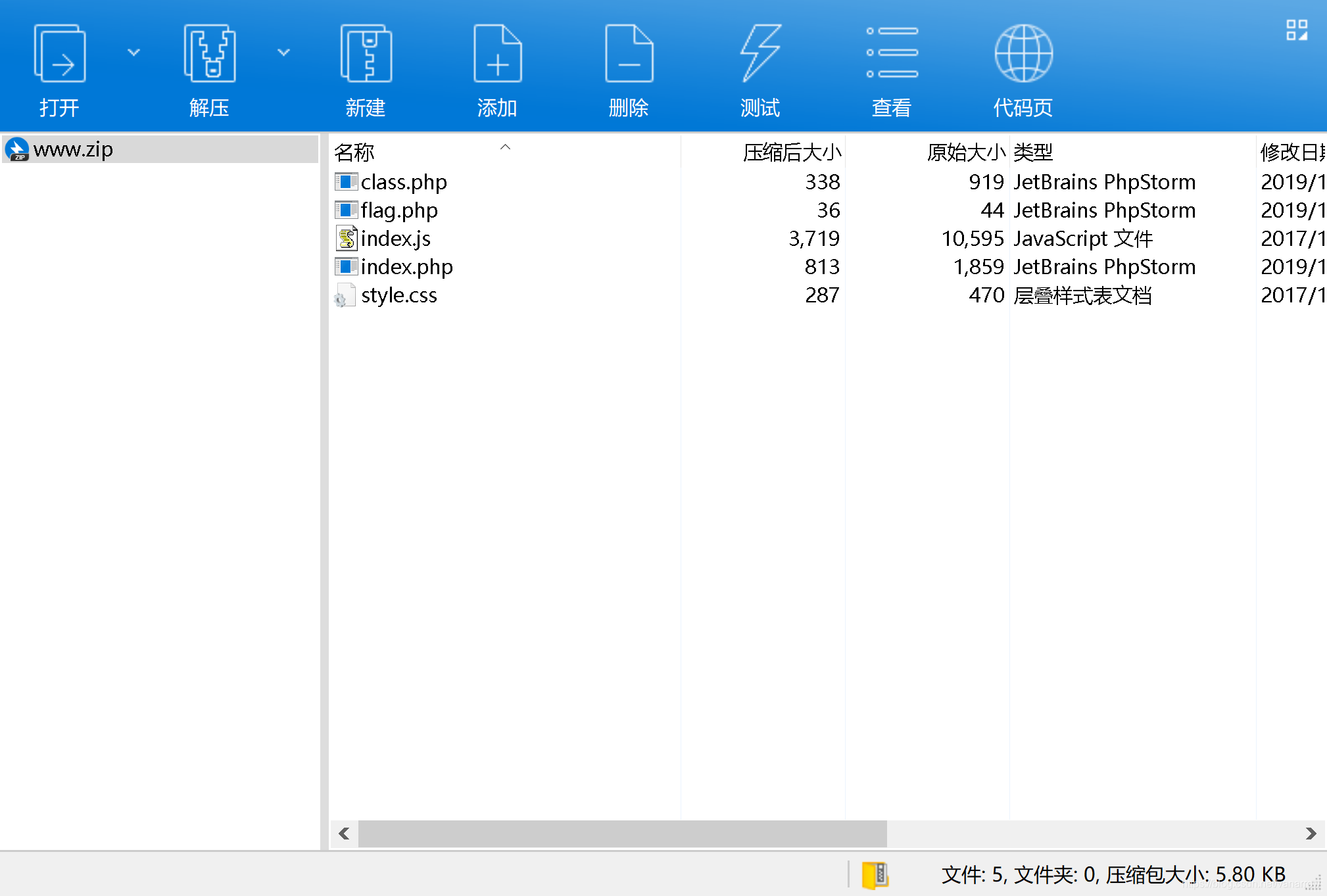The width and height of the screenshot is (1327, 896).
Task: Click horizontal scrollbar right arrow
Action: click(1311, 834)
